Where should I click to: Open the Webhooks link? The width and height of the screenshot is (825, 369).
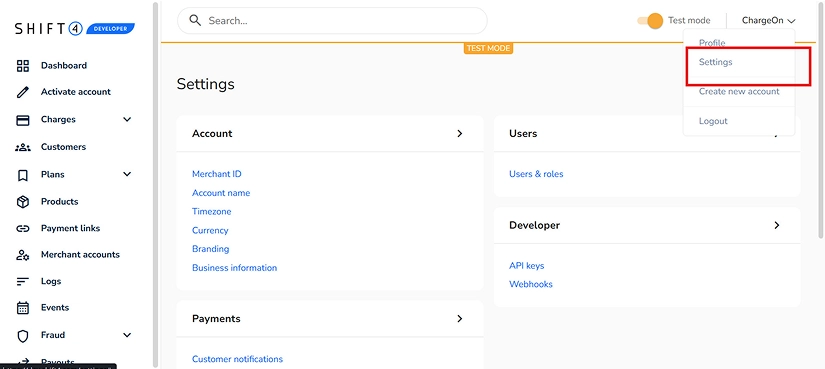click(531, 284)
